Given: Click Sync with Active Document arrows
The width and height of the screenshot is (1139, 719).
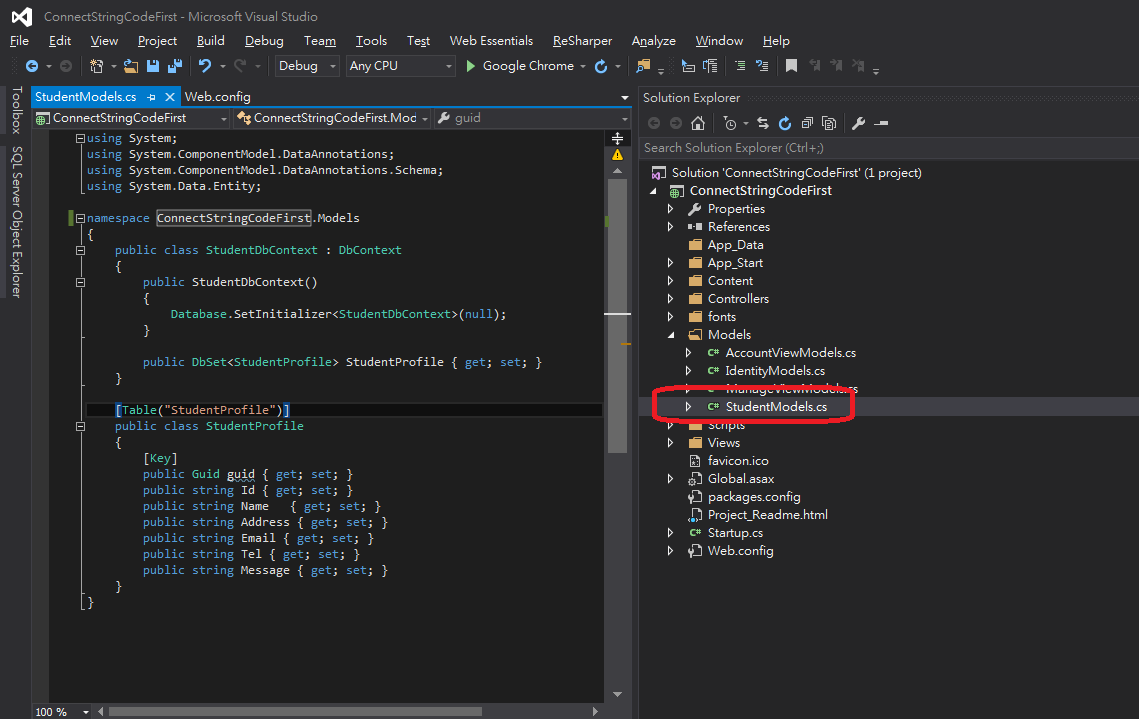Looking at the screenshot, I should (763, 123).
